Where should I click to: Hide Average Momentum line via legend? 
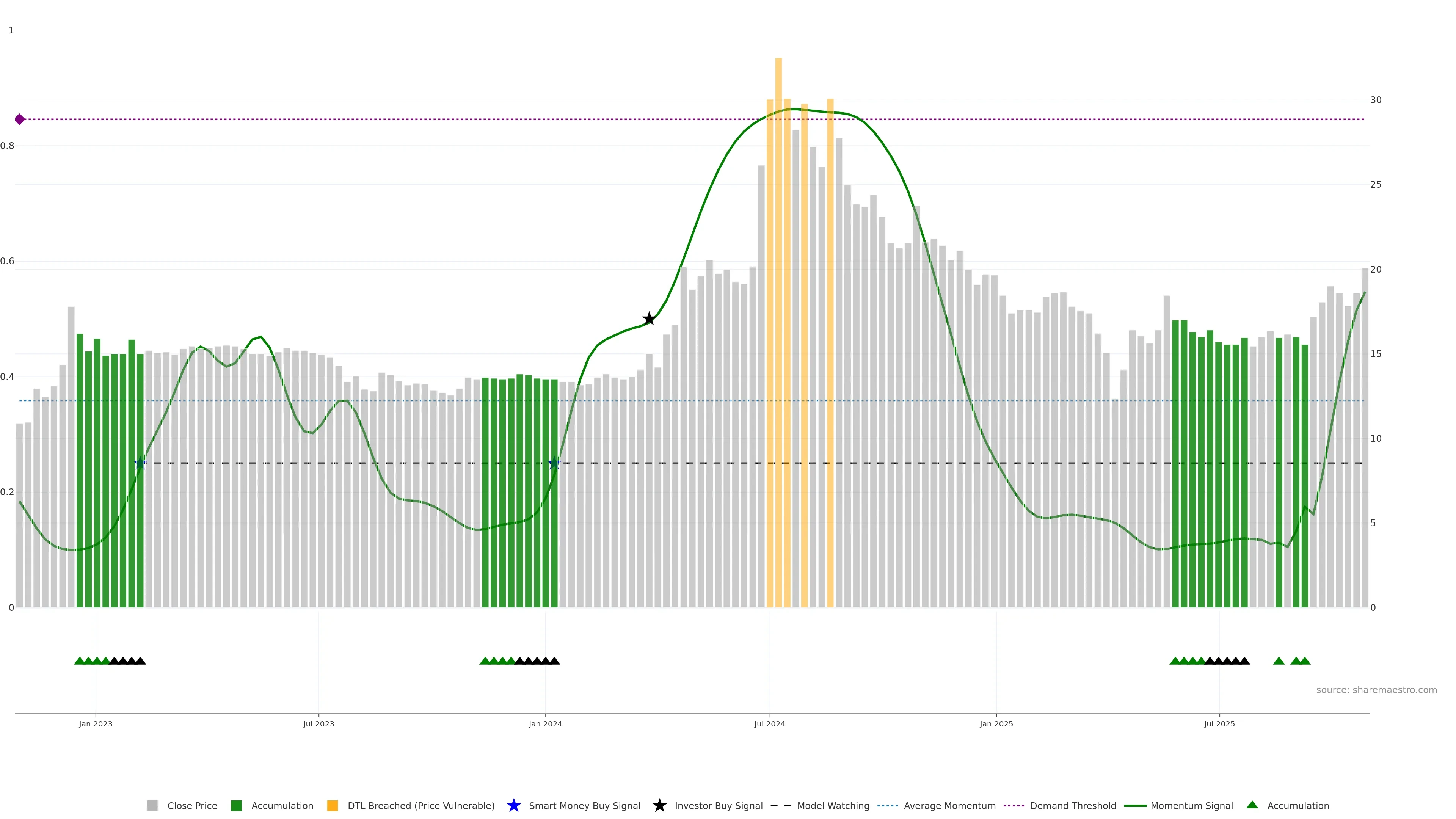pos(949,805)
